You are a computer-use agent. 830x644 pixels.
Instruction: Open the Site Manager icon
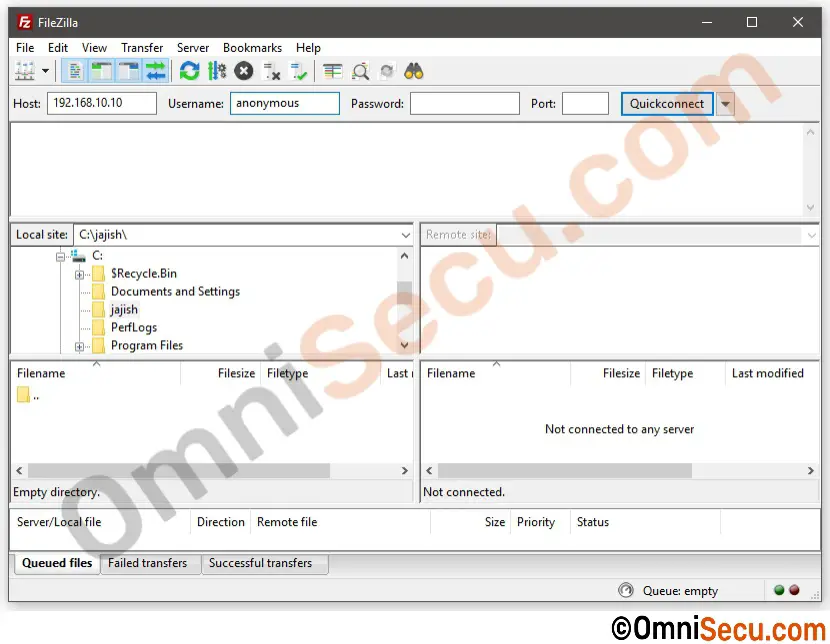point(25,71)
